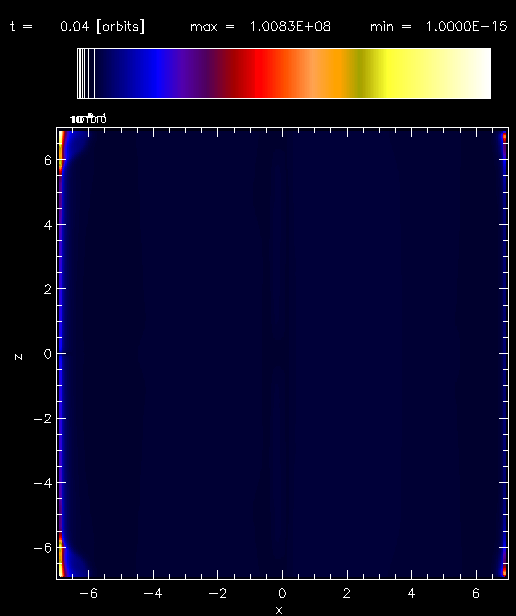The width and height of the screenshot is (516, 616).
Task: Click the red band in the colorbar
Action: pos(259,73)
